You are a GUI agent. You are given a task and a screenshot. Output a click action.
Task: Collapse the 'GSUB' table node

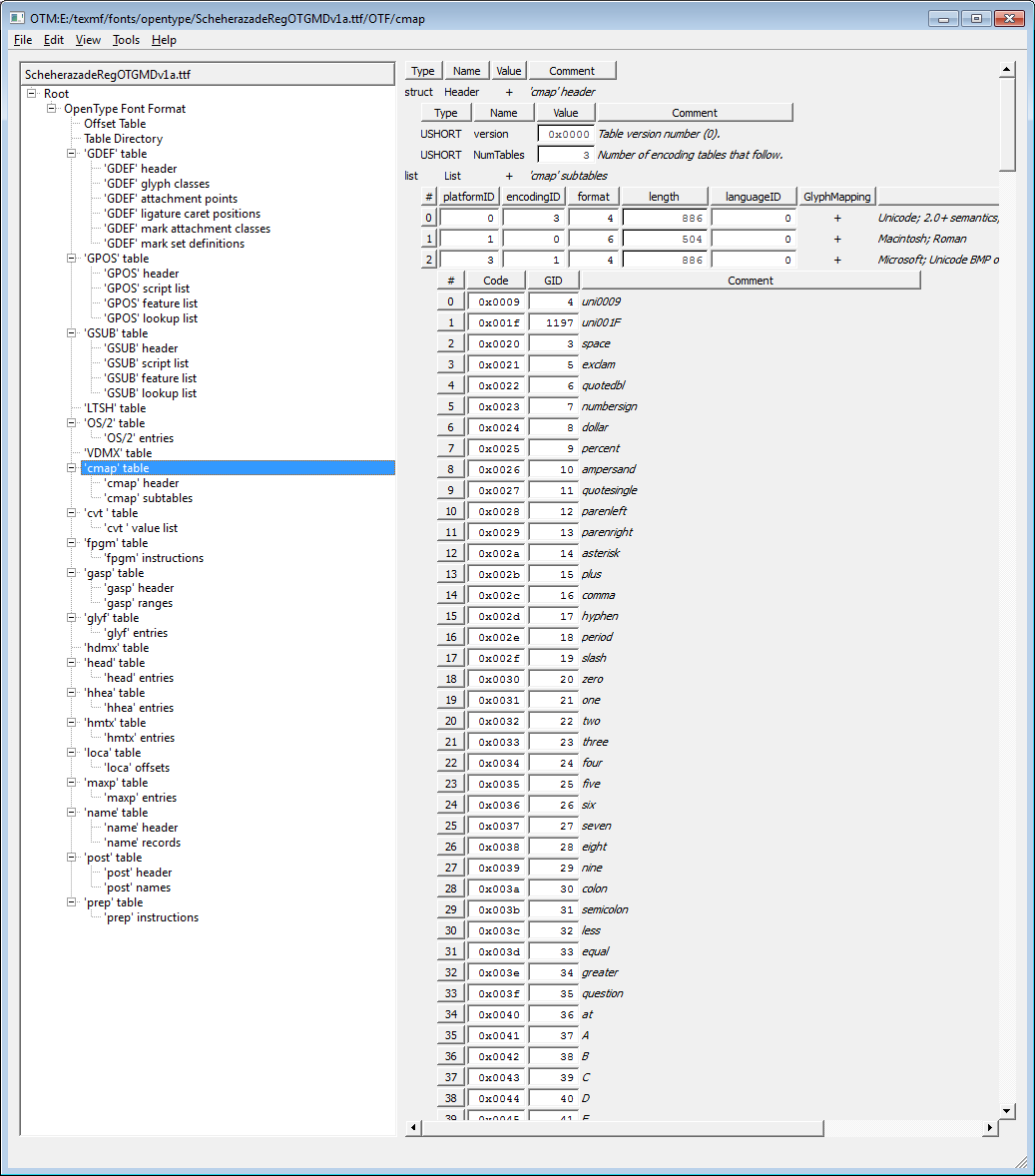[x=72, y=333]
